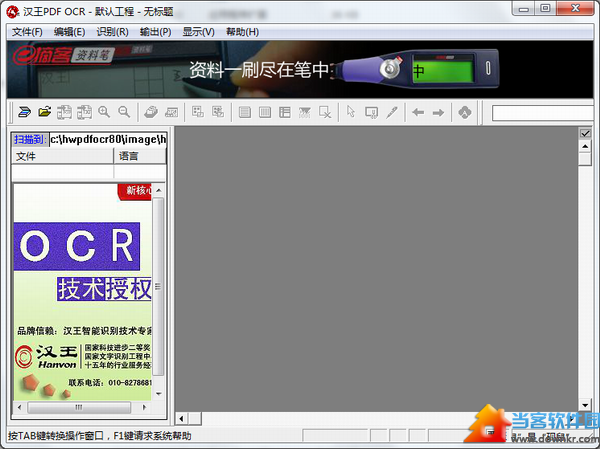Open an image file with folder icon

45,112
